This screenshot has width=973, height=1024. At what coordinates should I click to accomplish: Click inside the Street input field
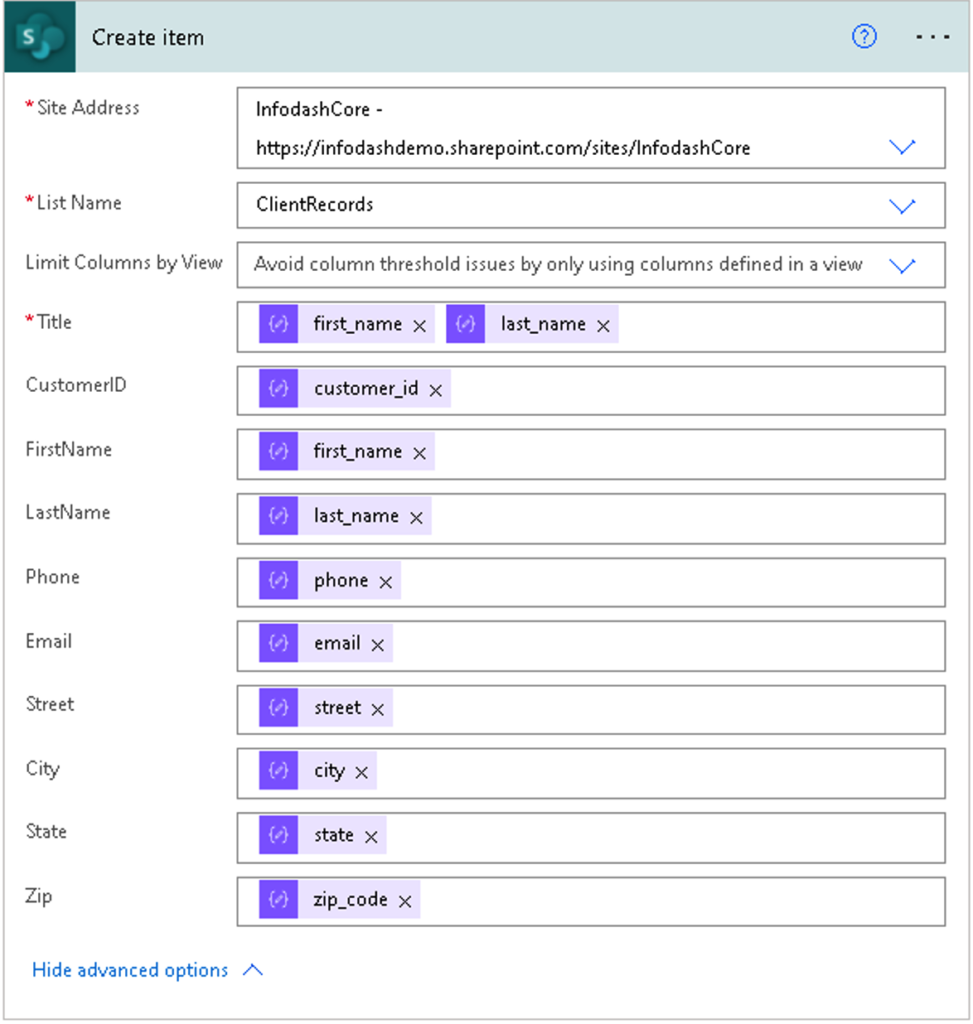[x=591, y=709]
